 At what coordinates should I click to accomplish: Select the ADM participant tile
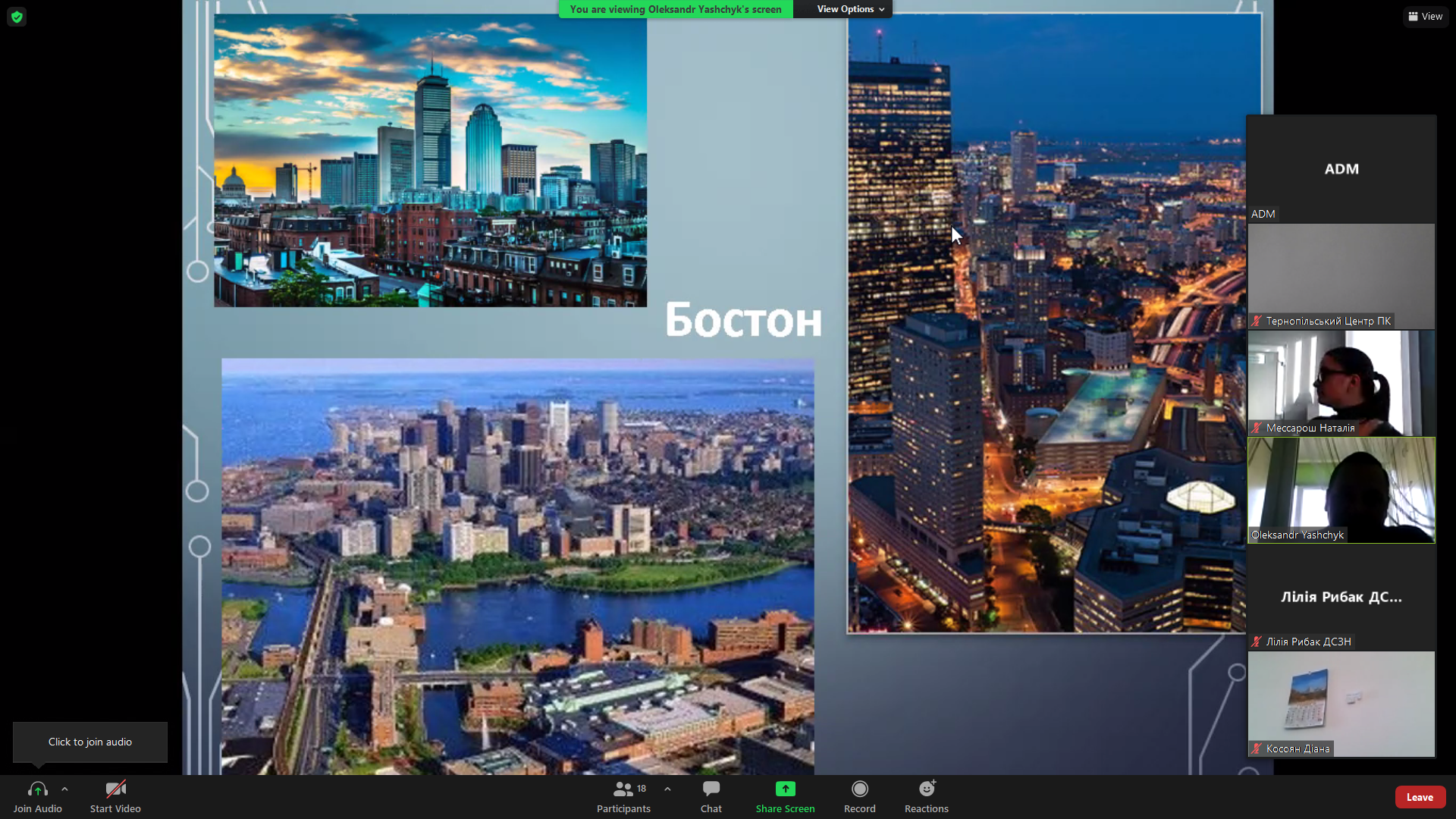tap(1341, 168)
